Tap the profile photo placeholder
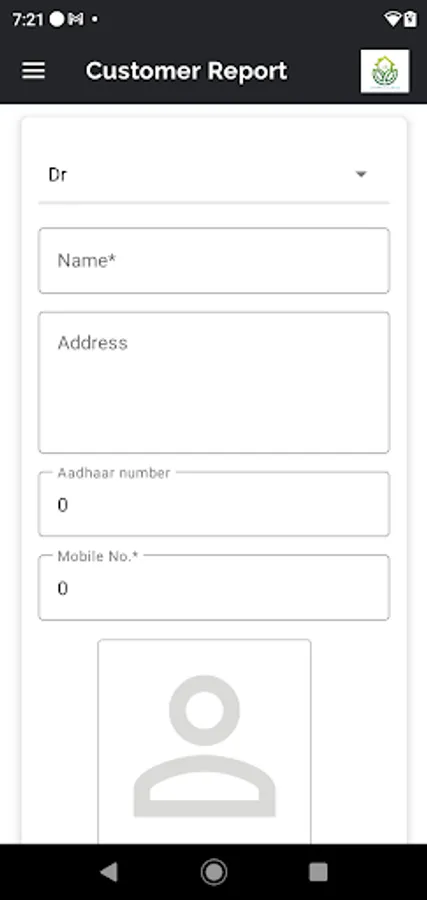 [x=204, y=742]
